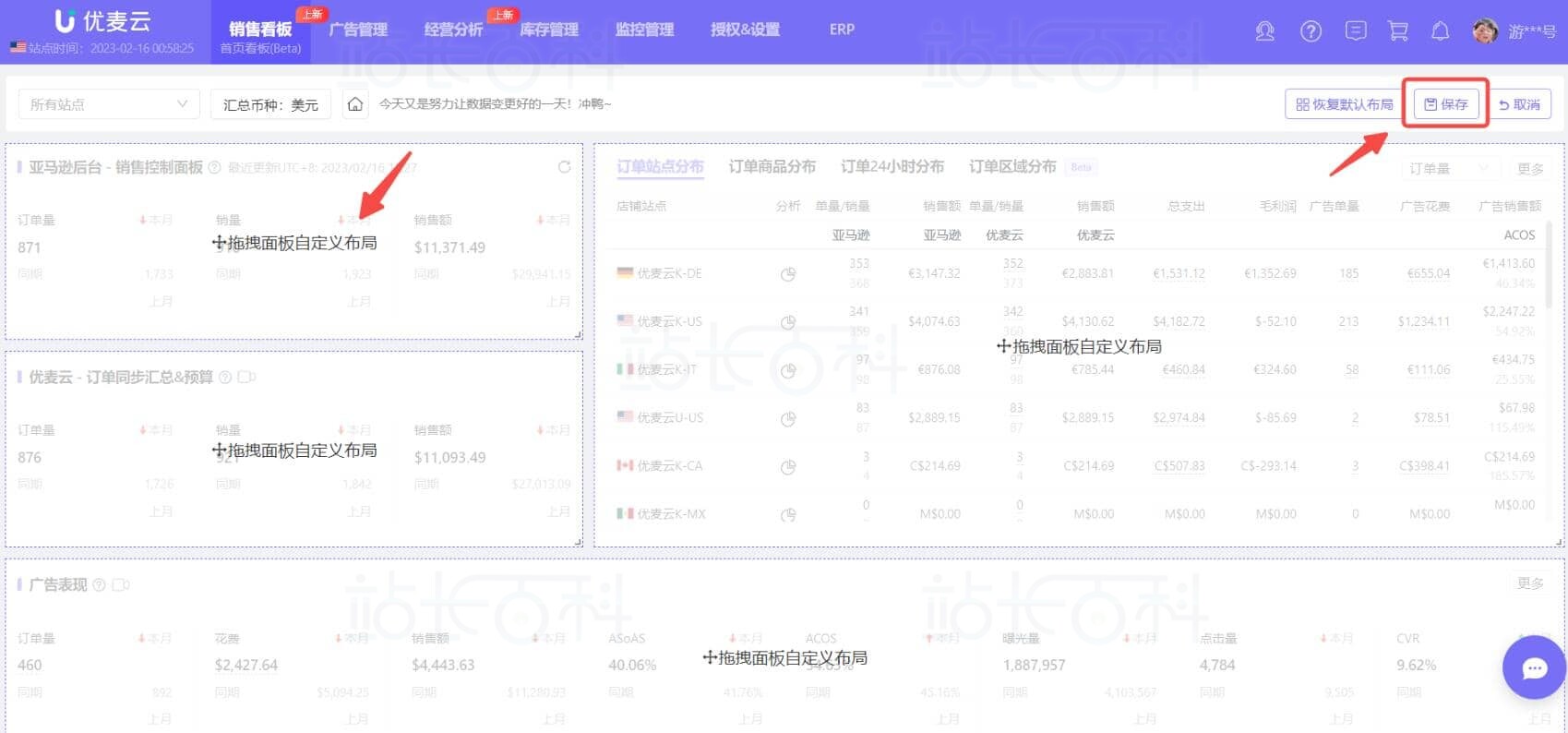Click store name 优麦云K-MX

tap(671, 513)
